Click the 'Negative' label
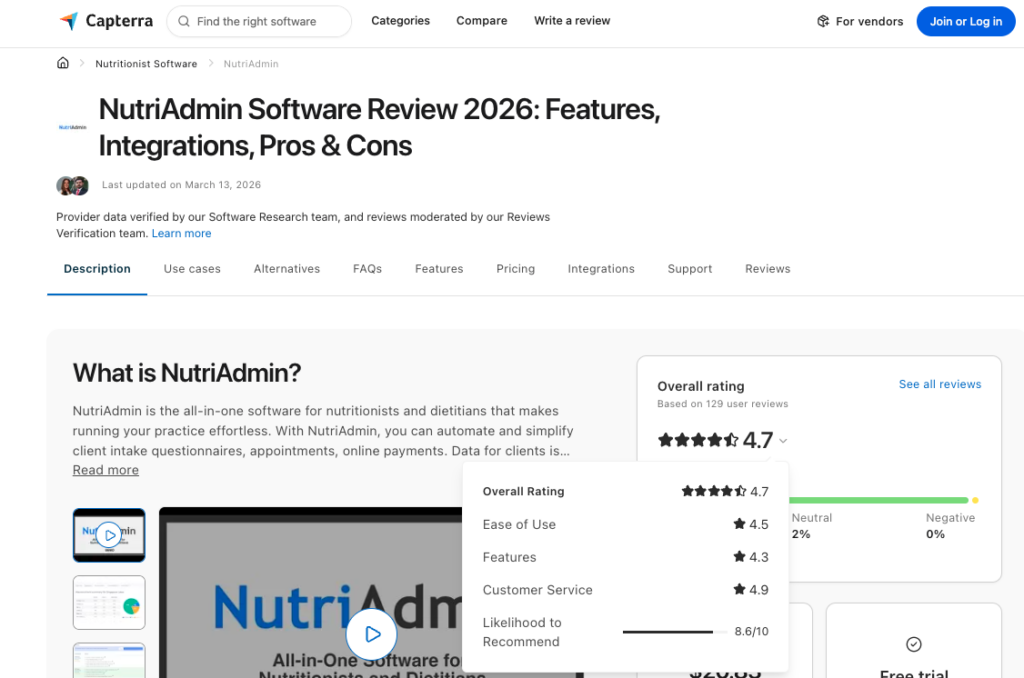This screenshot has height=678, width=1024. [950, 517]
